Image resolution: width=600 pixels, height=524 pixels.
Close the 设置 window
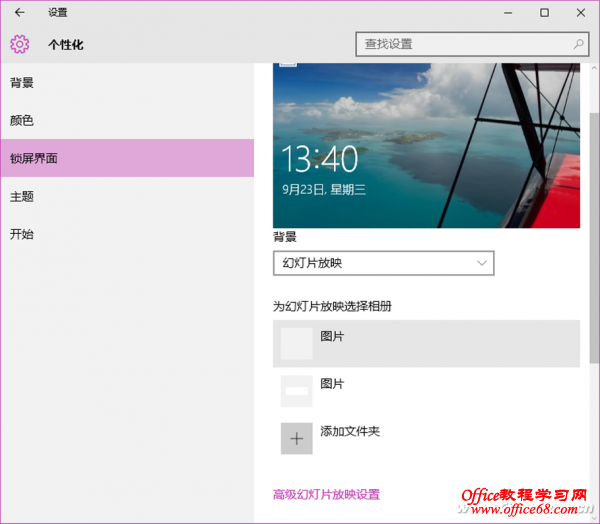point(581,13)
